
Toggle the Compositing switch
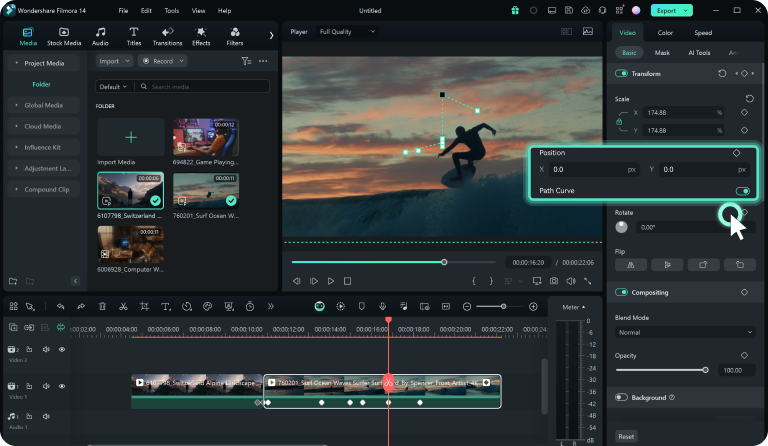point(622,292)
